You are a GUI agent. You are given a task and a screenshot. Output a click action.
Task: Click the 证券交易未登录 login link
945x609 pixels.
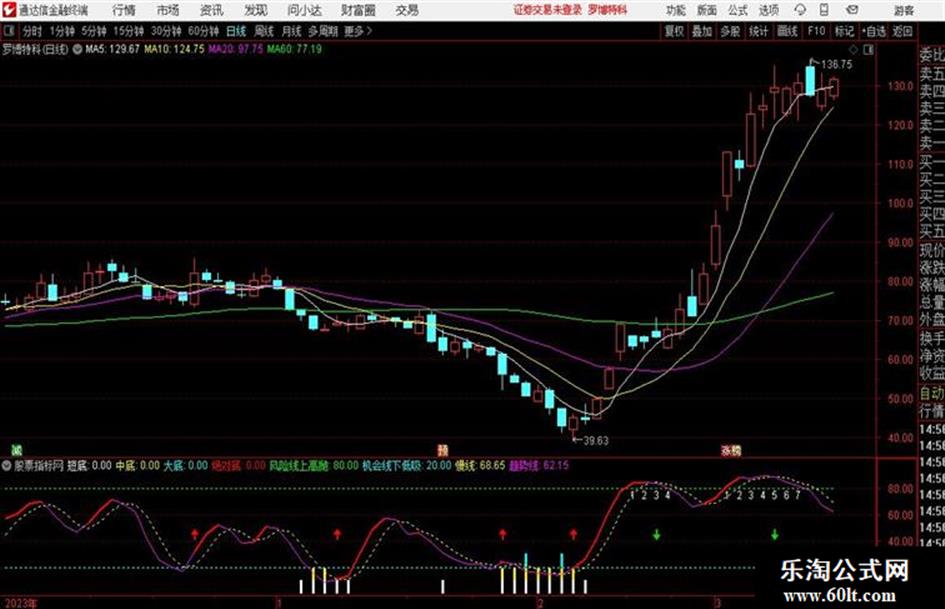(548, 10)
